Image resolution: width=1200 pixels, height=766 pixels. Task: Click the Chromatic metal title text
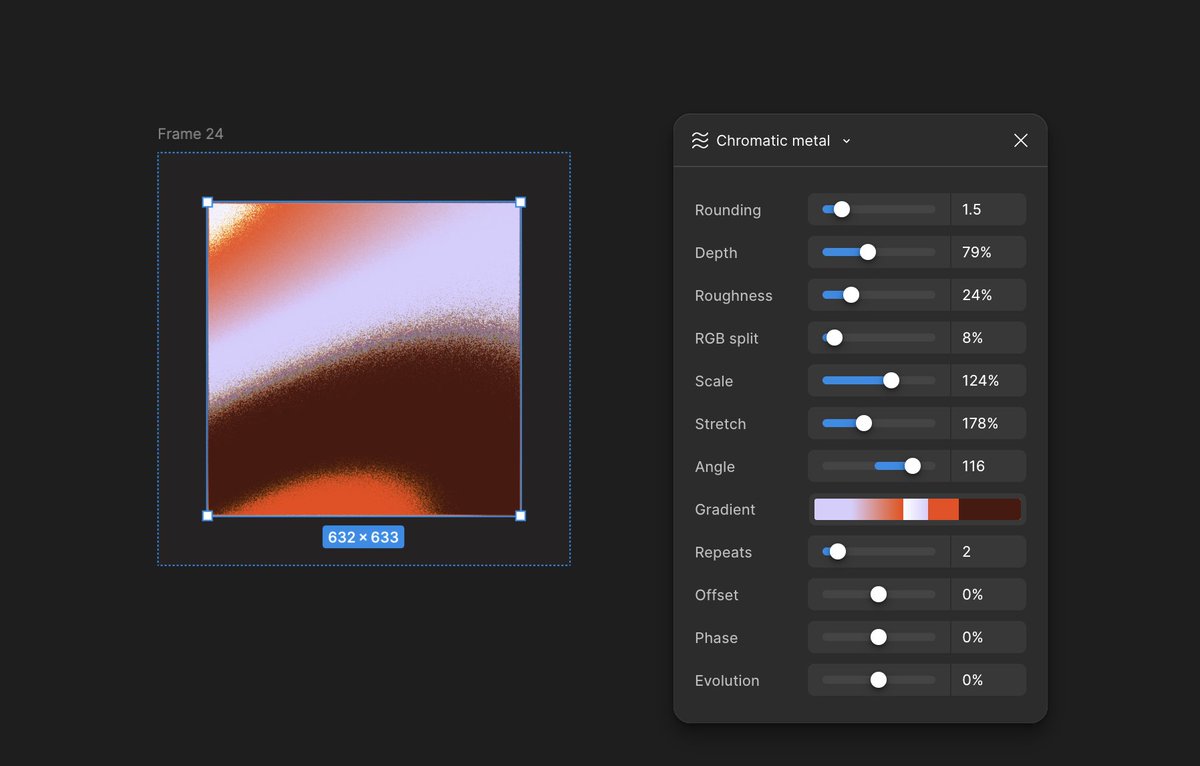pyautogui.click(x=773, y=141)
